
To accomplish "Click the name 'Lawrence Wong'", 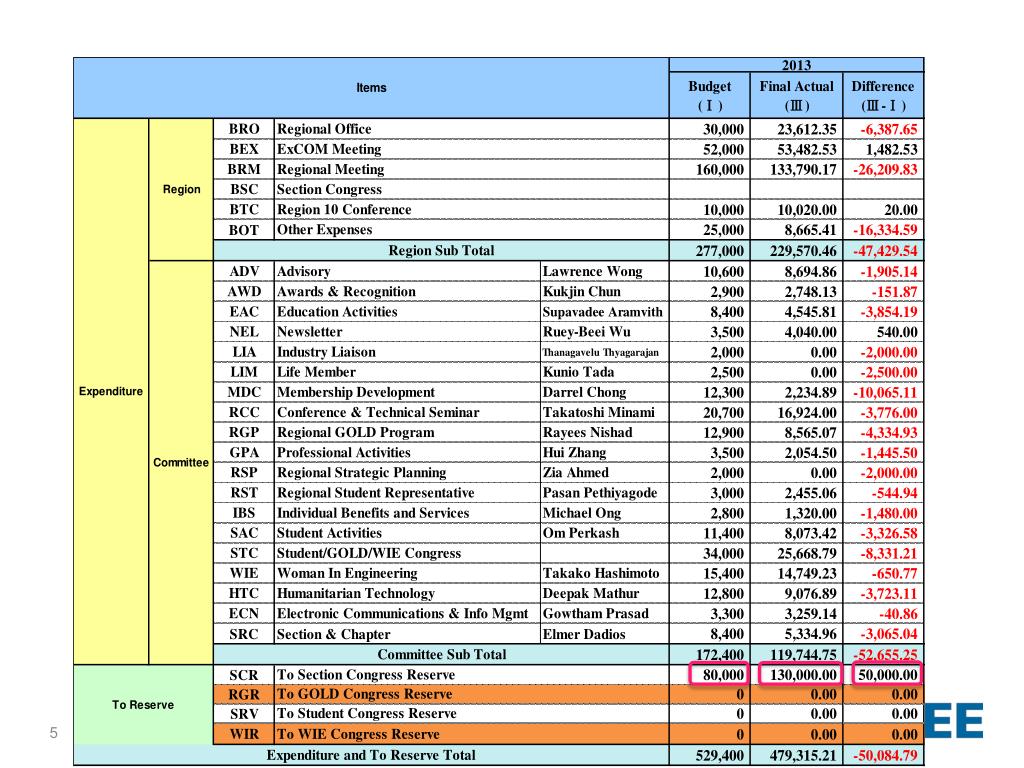I will pos(605,271).
